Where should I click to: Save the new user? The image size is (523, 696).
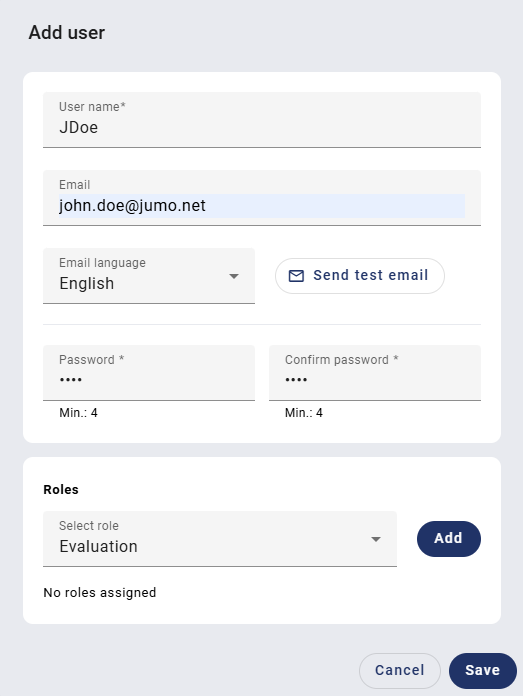(x=483, y=670)
